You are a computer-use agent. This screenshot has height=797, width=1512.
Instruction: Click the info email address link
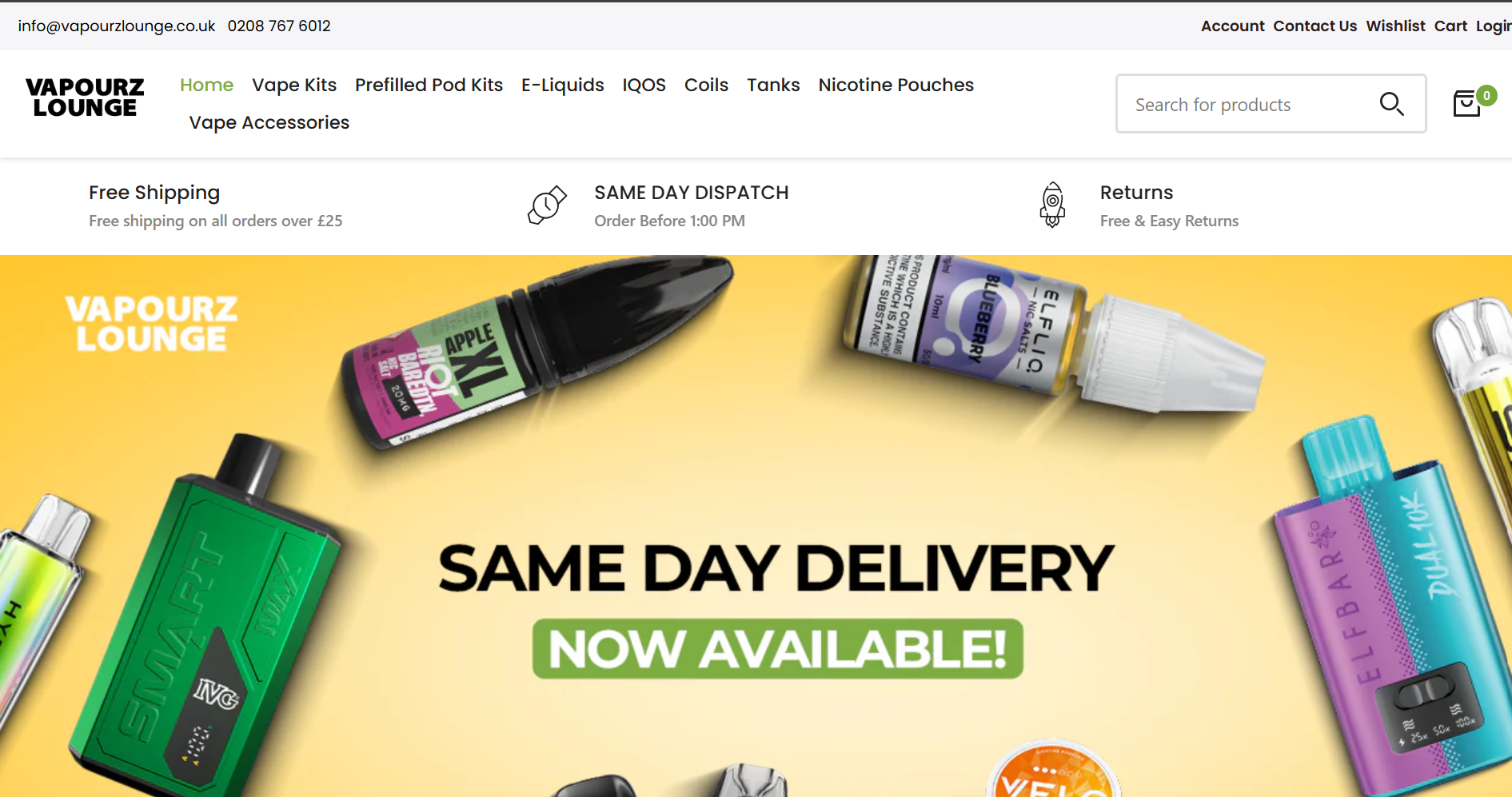117,26
